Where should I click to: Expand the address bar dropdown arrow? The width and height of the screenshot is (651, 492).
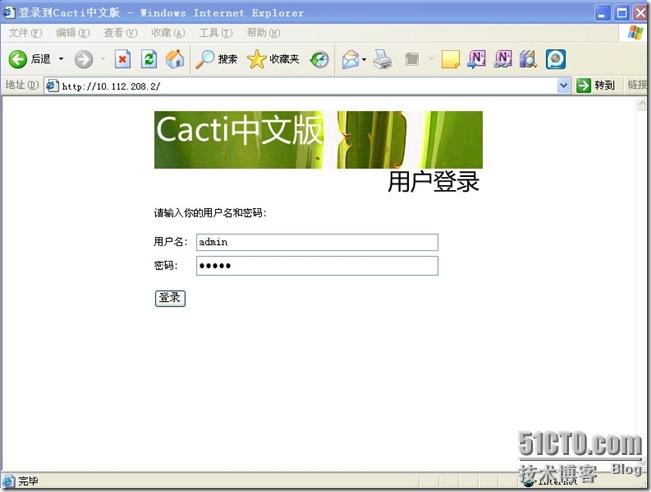click(x=563, y=86)
